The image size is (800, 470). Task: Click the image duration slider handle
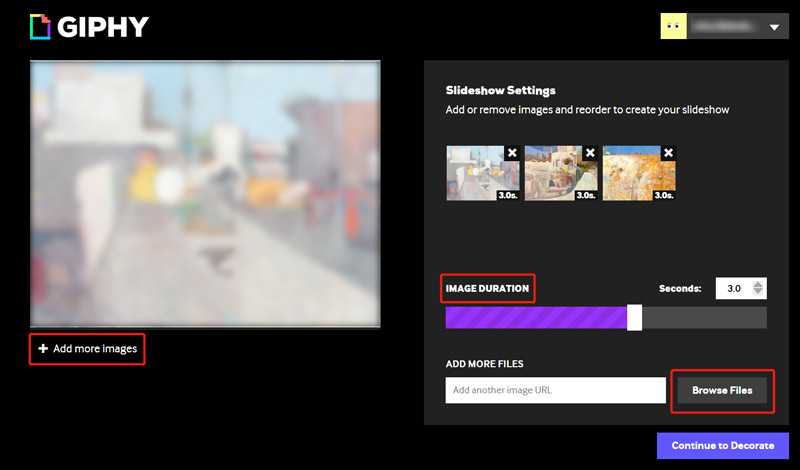pyautogui.click(x=634, y=317)
